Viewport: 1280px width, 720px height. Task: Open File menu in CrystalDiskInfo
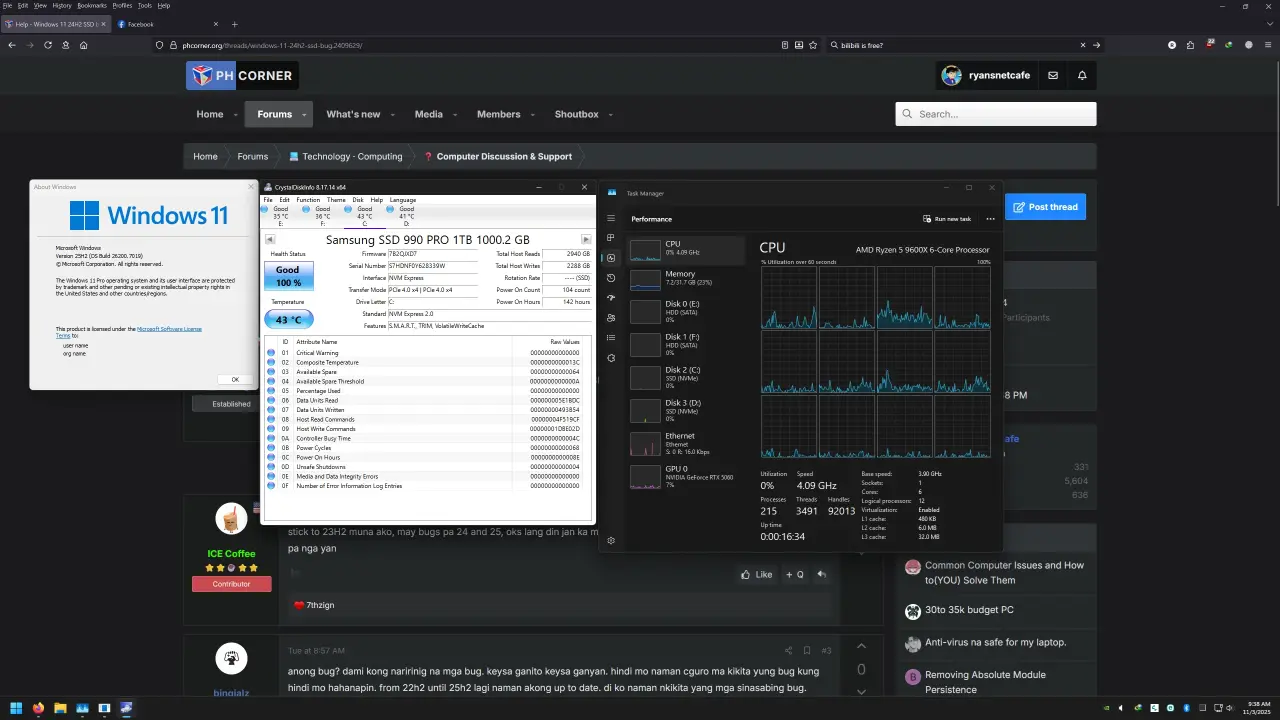point(268,200)
